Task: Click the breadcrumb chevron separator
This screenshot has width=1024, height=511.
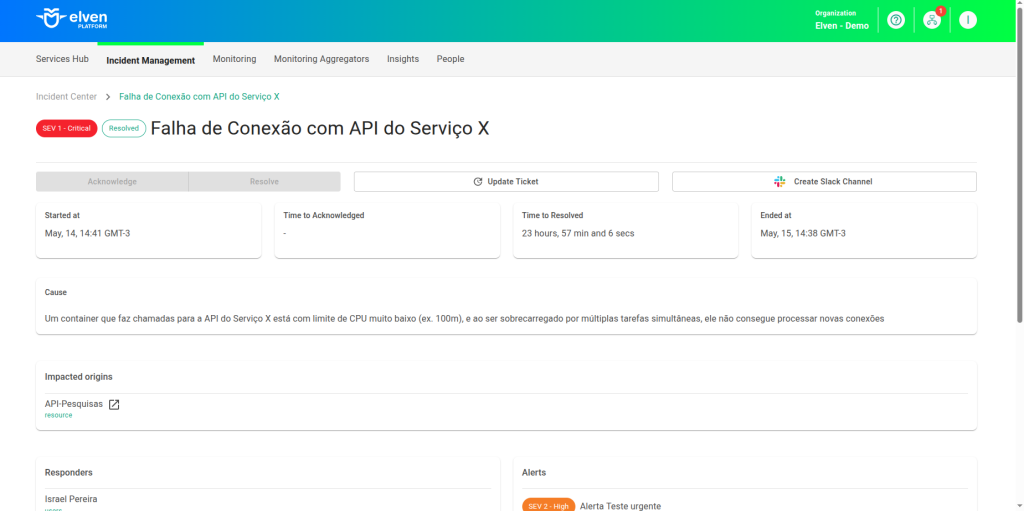Action: (x=108, y=97)
